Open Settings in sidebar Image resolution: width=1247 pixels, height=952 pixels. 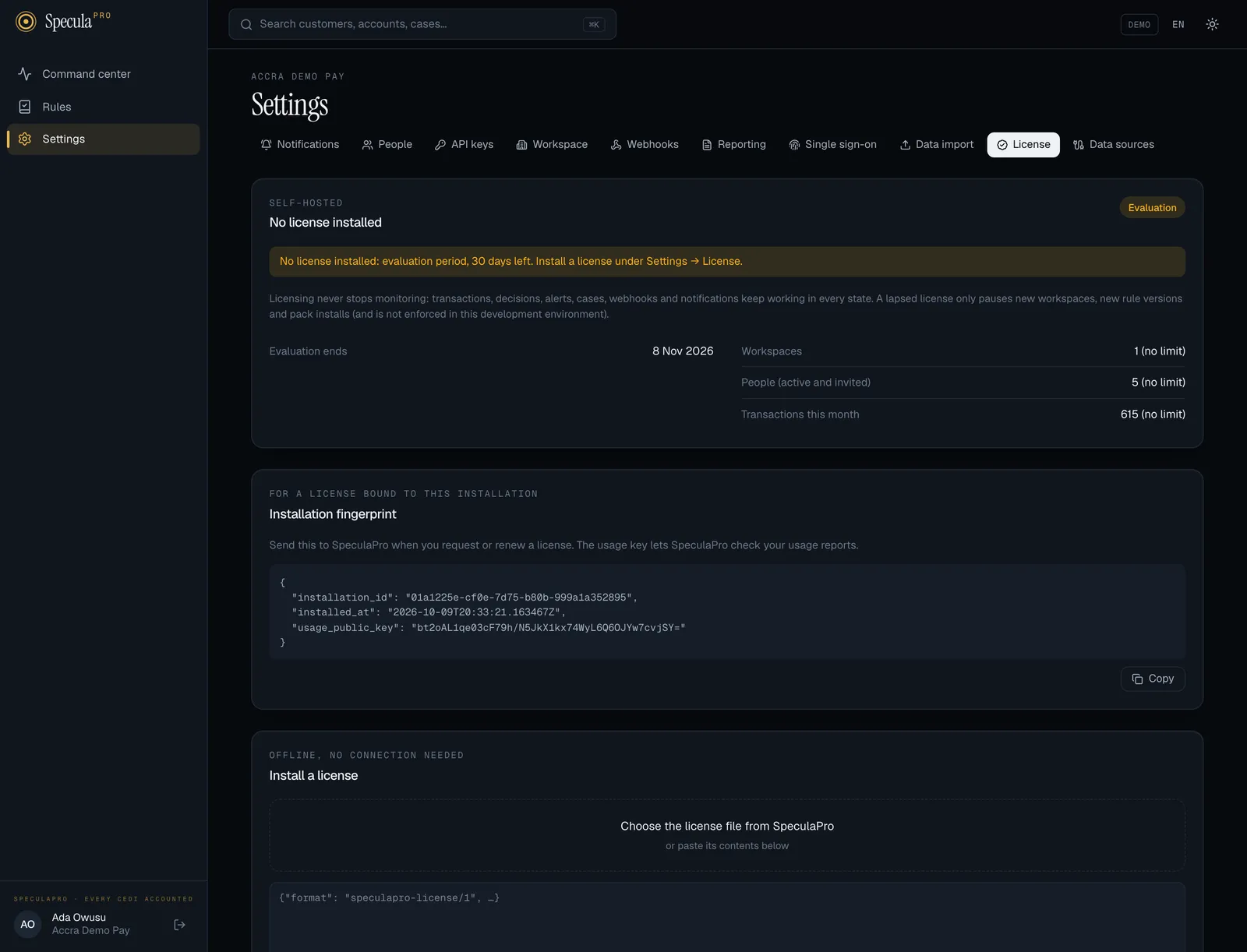tap(104, 139)
